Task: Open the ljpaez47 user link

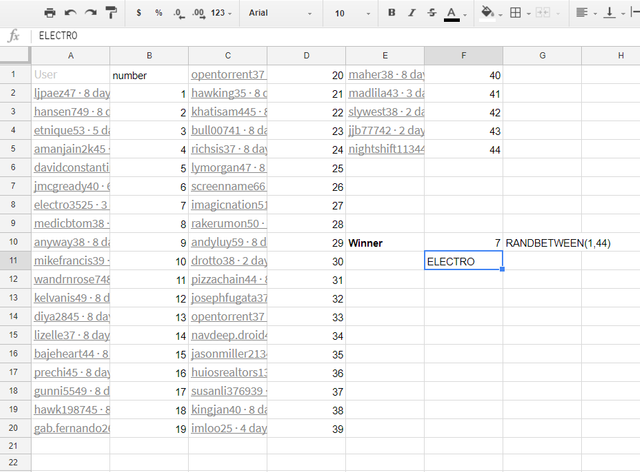Action: pos(70,93)
